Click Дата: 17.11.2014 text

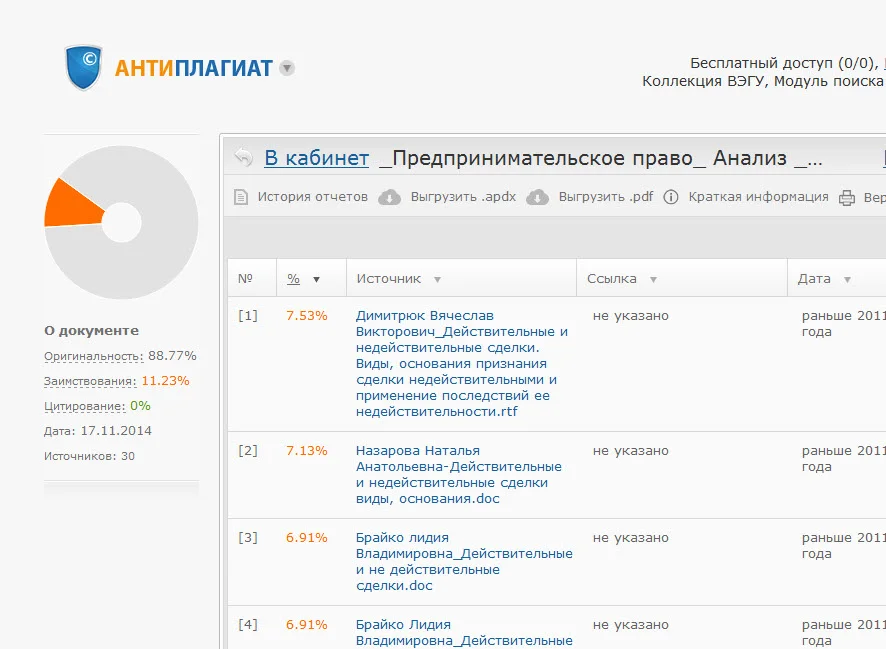tap(98, 430)
